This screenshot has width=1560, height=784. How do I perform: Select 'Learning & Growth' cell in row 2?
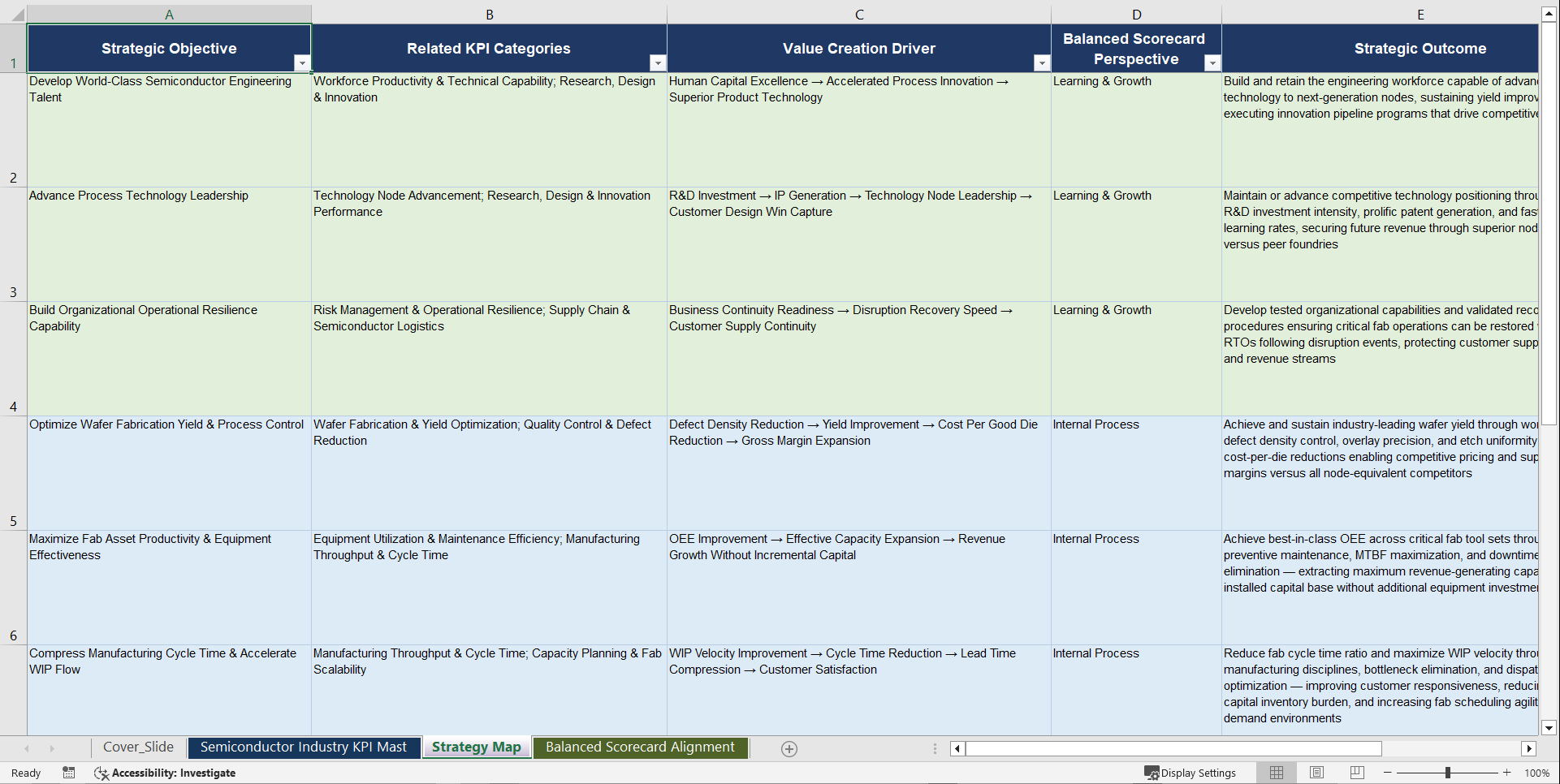(x=1137, y=130)
